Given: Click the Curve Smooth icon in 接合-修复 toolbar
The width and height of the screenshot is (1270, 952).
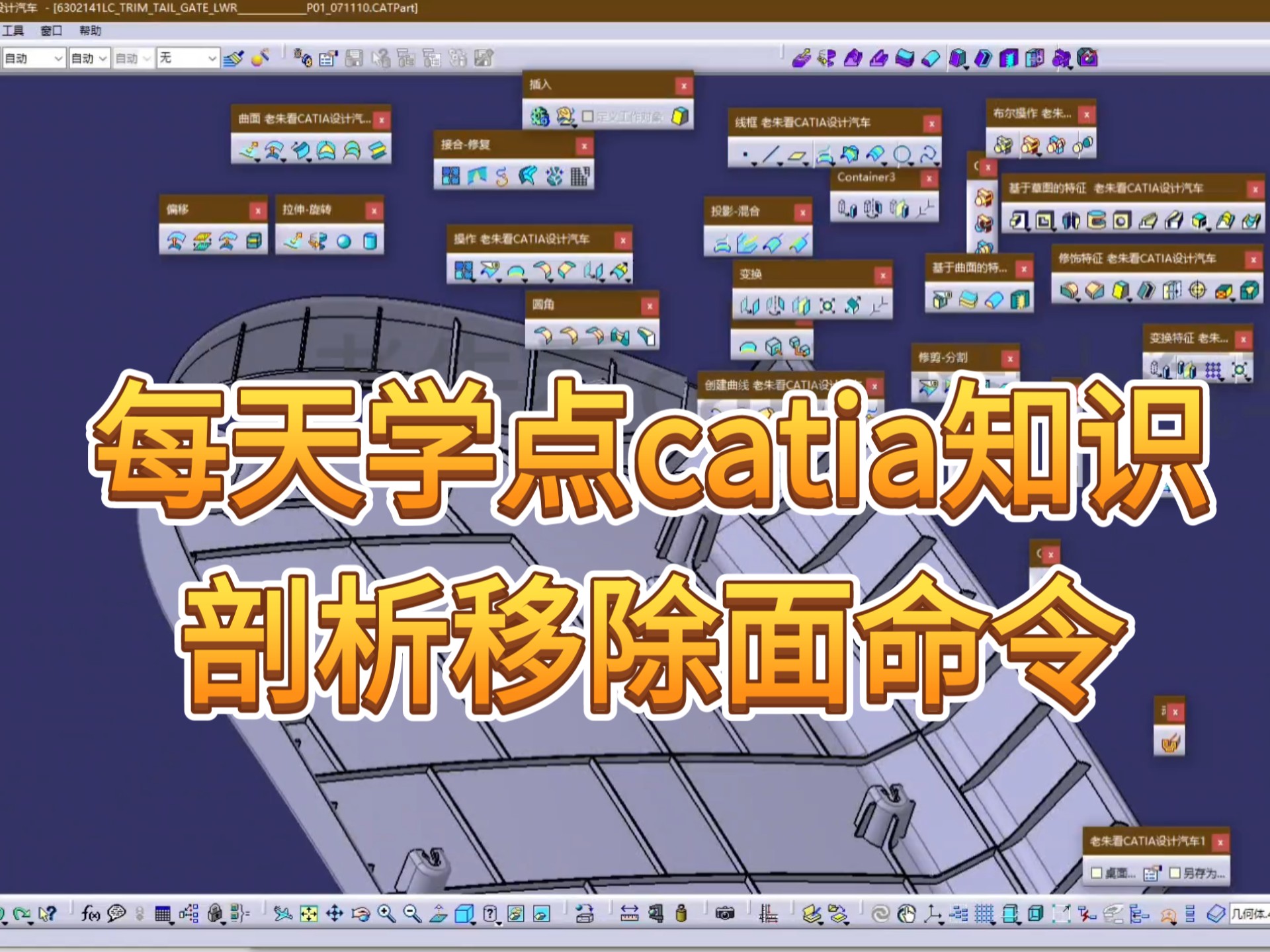Looking at the screenshot, I should click(x=502, y=176).
